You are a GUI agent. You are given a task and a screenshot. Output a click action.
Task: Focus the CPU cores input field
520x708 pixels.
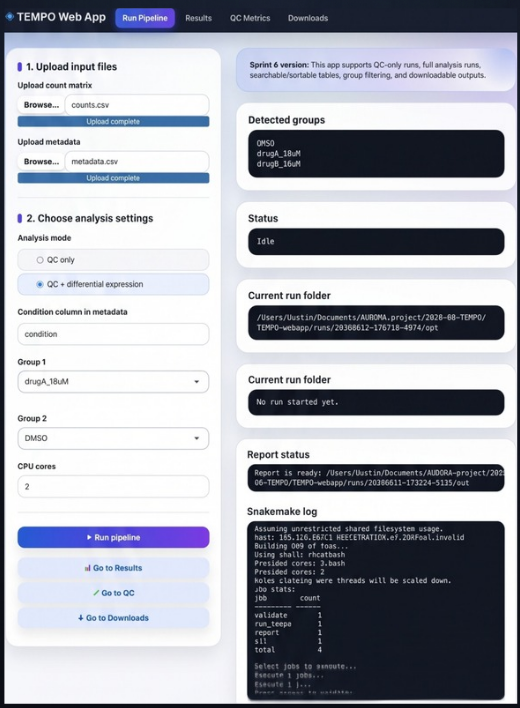pyautogui.click(x=113, y=486)
